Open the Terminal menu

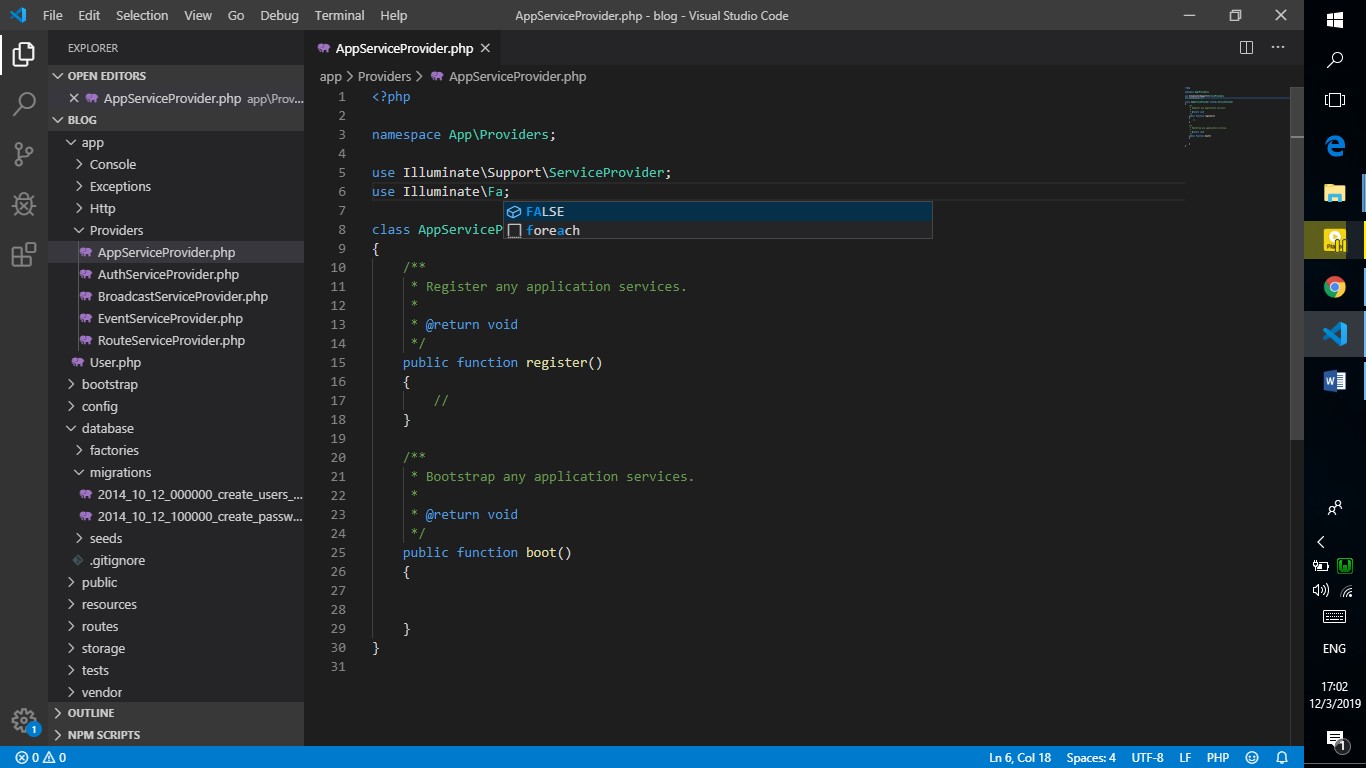[x=339, y=16]
